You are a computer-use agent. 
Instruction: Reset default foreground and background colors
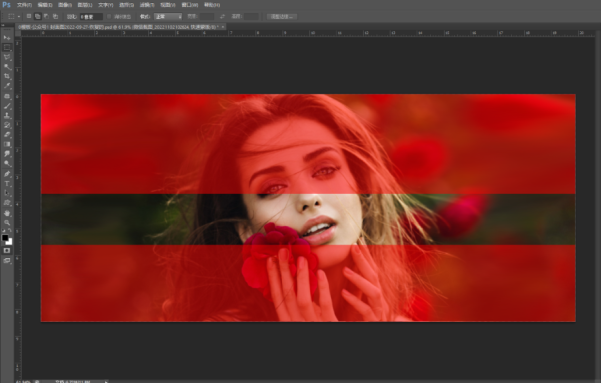click(4, 230)
